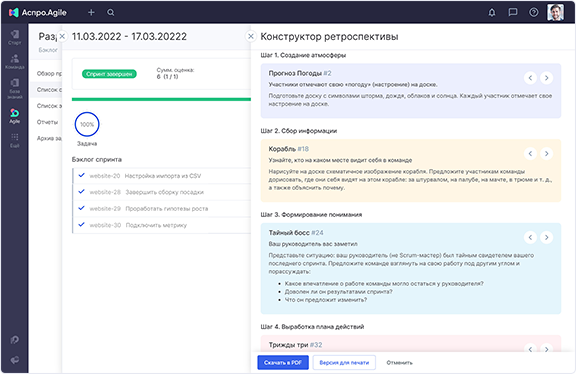Click activity title Корабль #18
The image size is (576, 374).
coord(288,149)
